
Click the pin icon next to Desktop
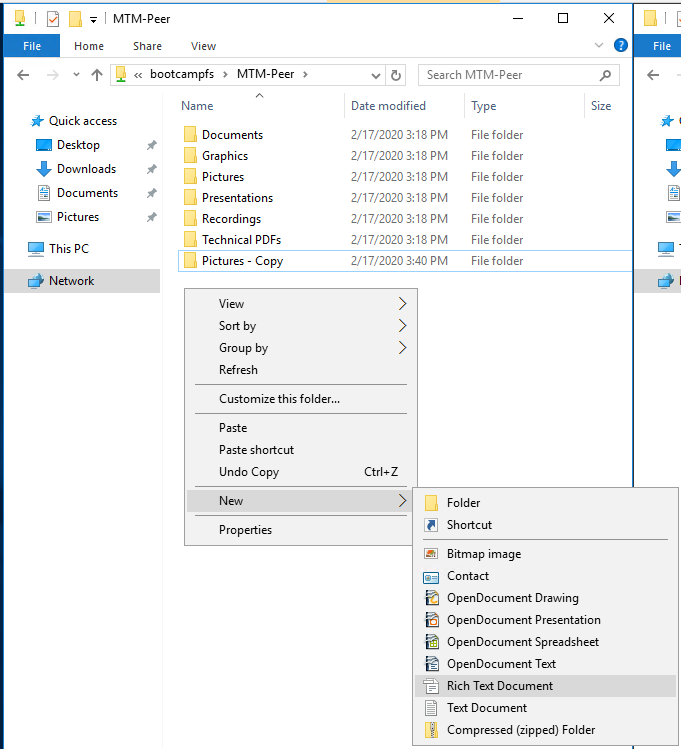tap(151, 145)
